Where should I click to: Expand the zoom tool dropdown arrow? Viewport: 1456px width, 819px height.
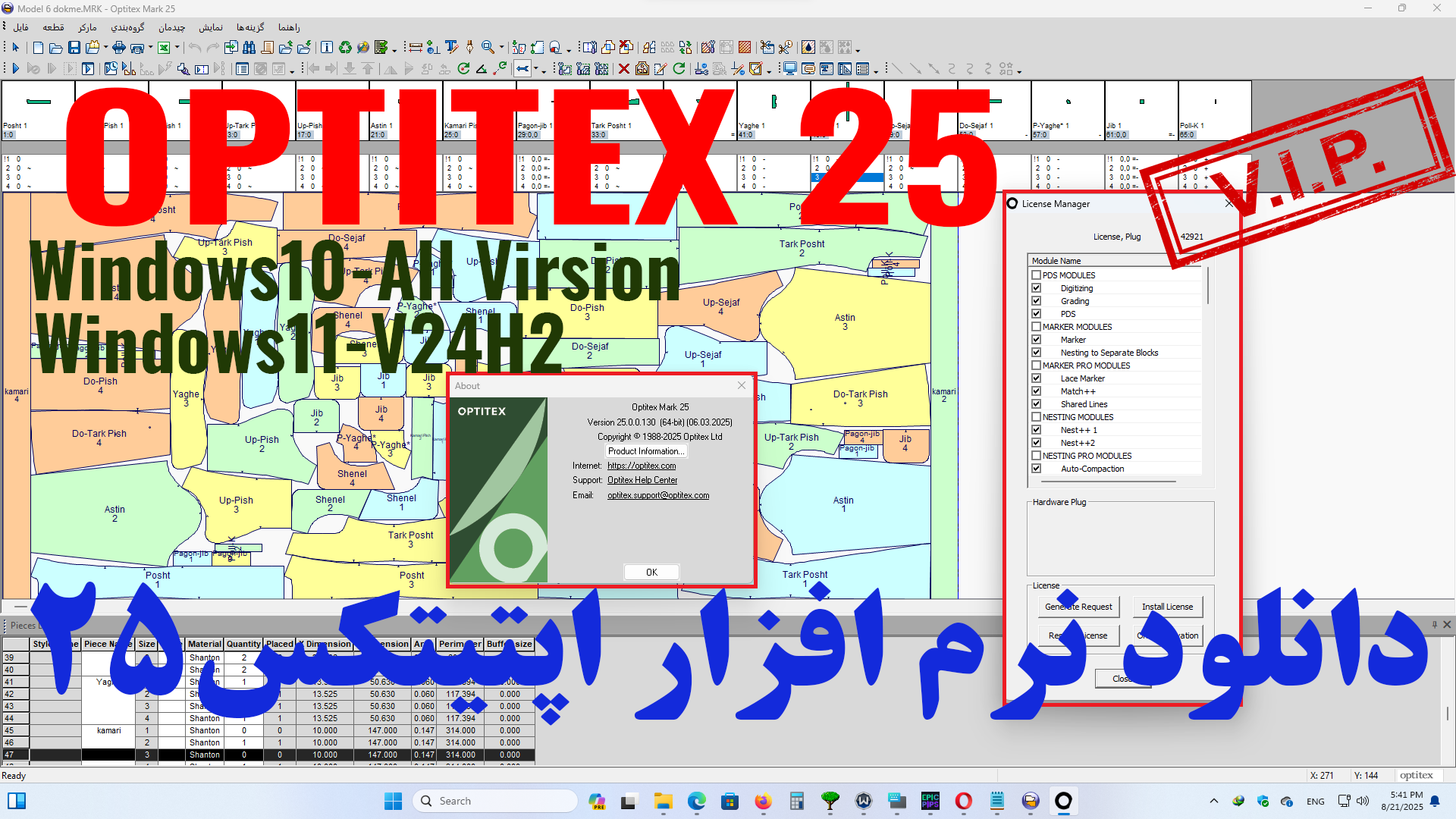502,47
